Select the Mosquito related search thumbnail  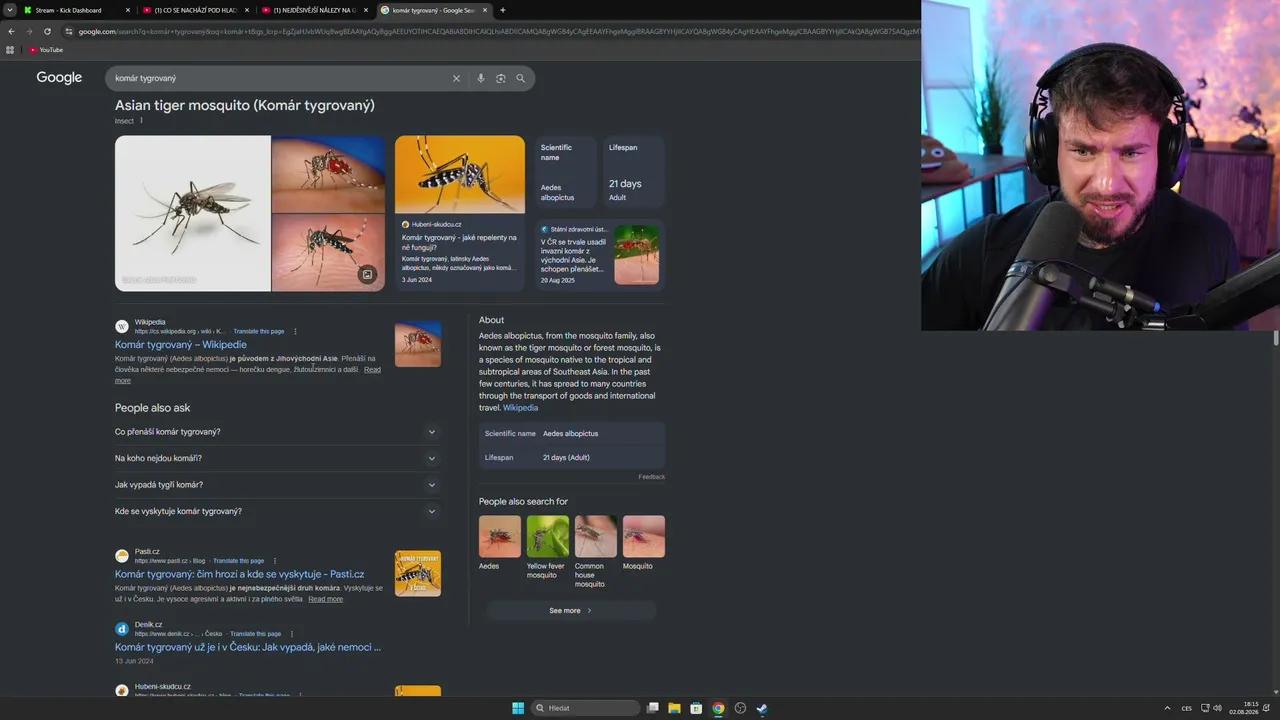coord(643,537)
